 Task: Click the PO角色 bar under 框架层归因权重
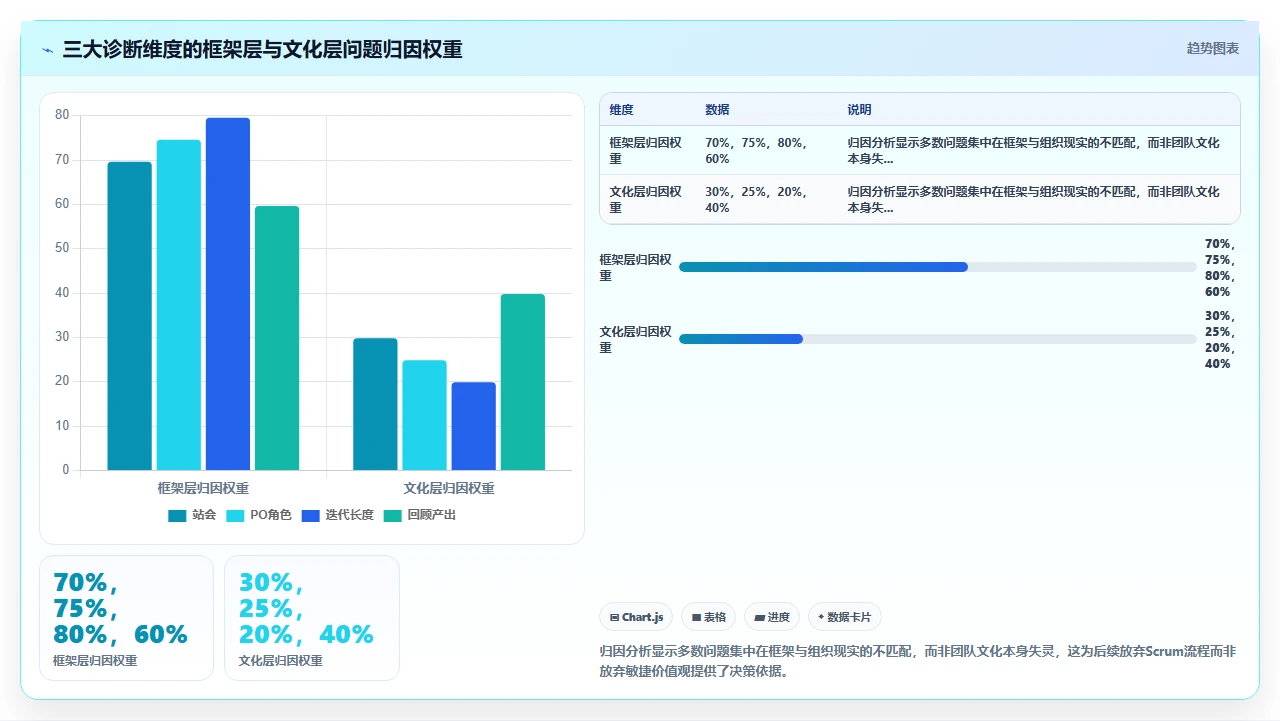179,305
